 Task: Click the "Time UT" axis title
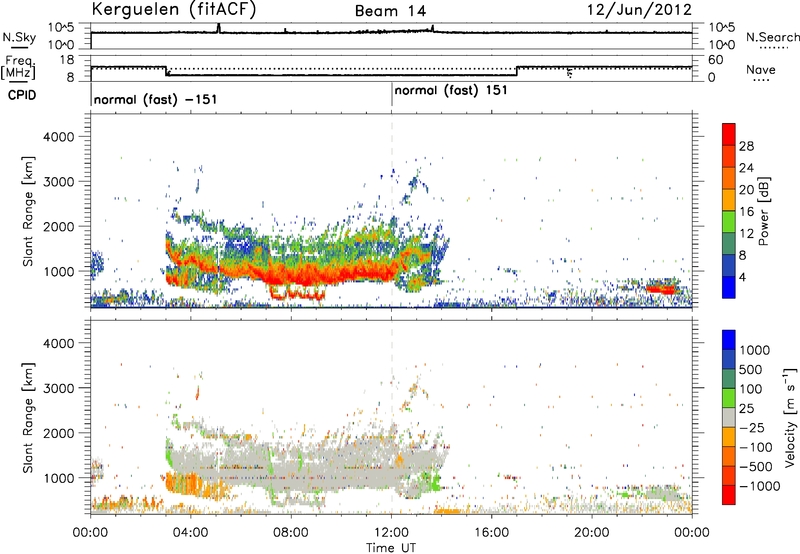point(391,548)
